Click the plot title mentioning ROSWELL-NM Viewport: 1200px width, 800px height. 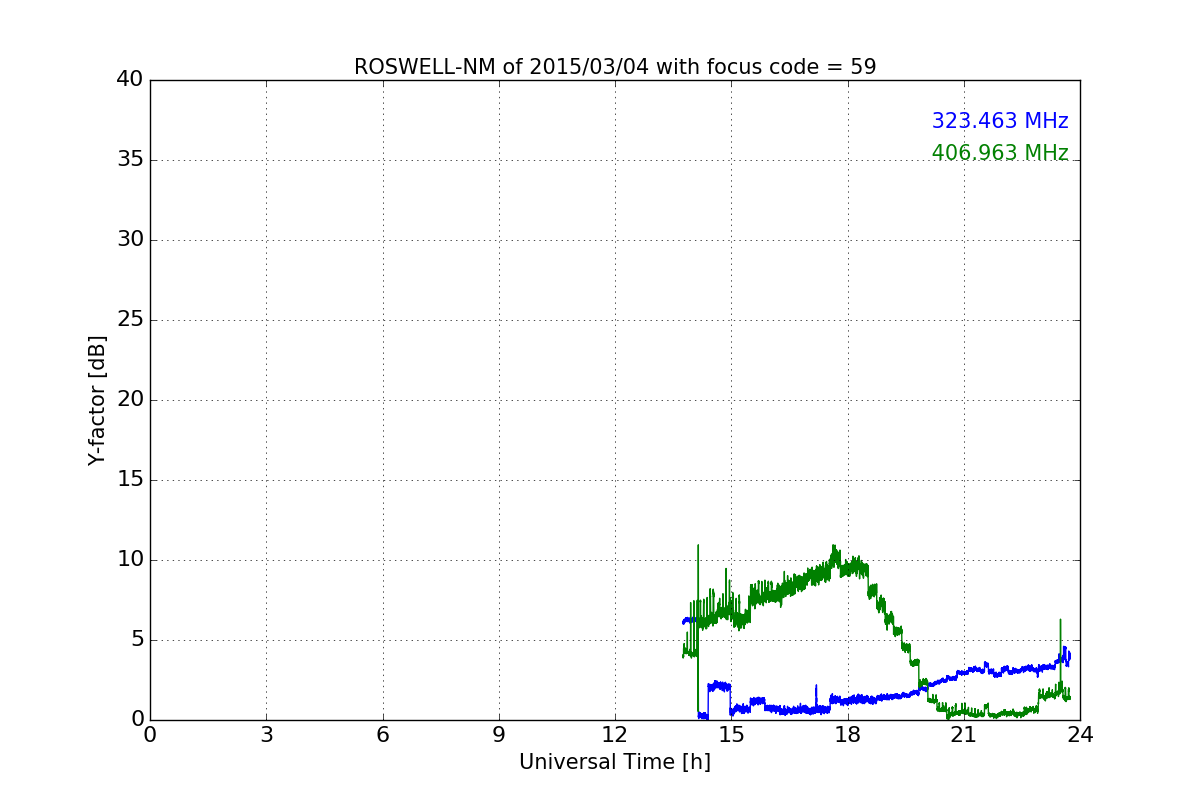[615, 67]
